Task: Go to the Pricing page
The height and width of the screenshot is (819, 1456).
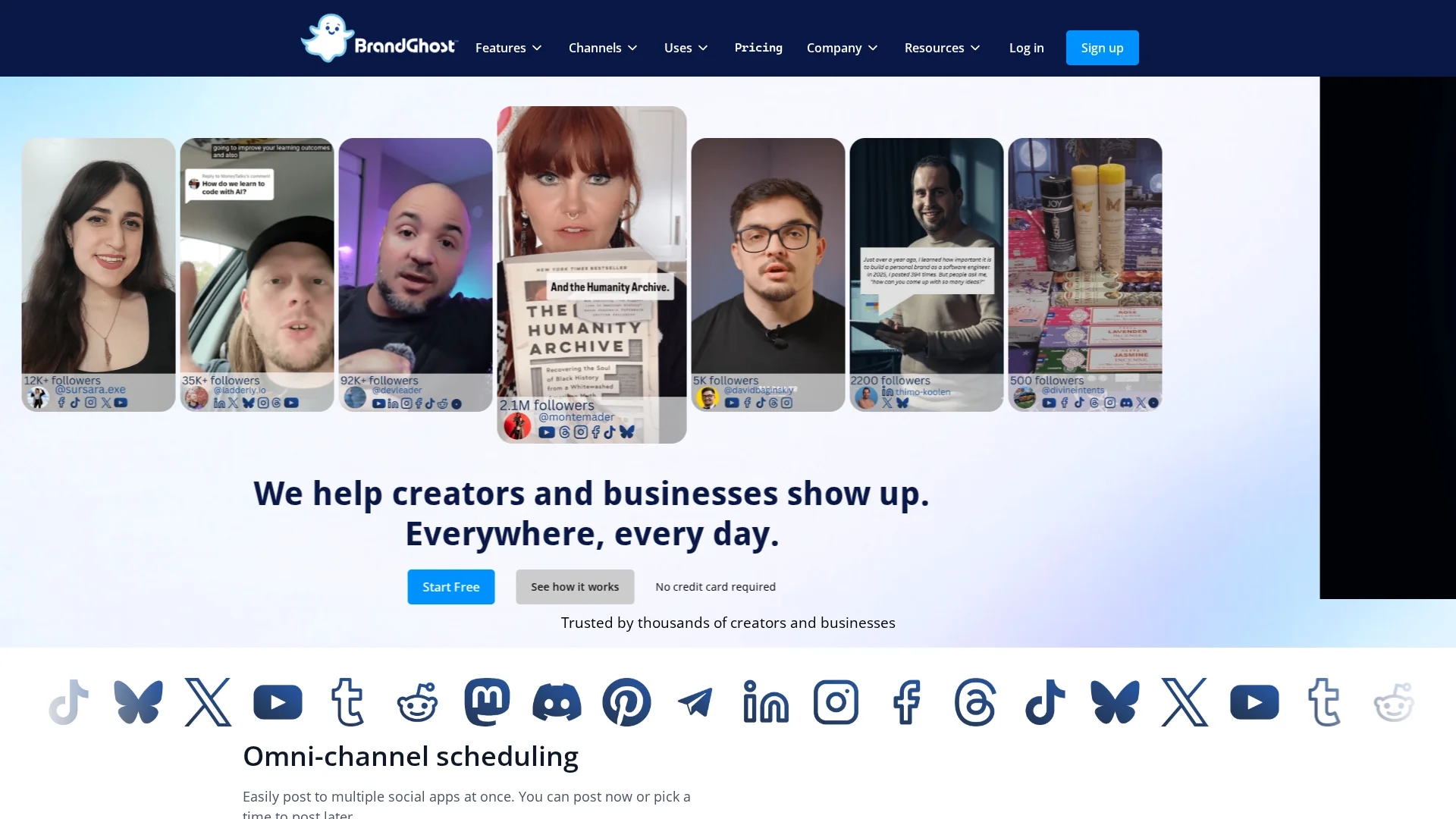Action: coord(758,48)
